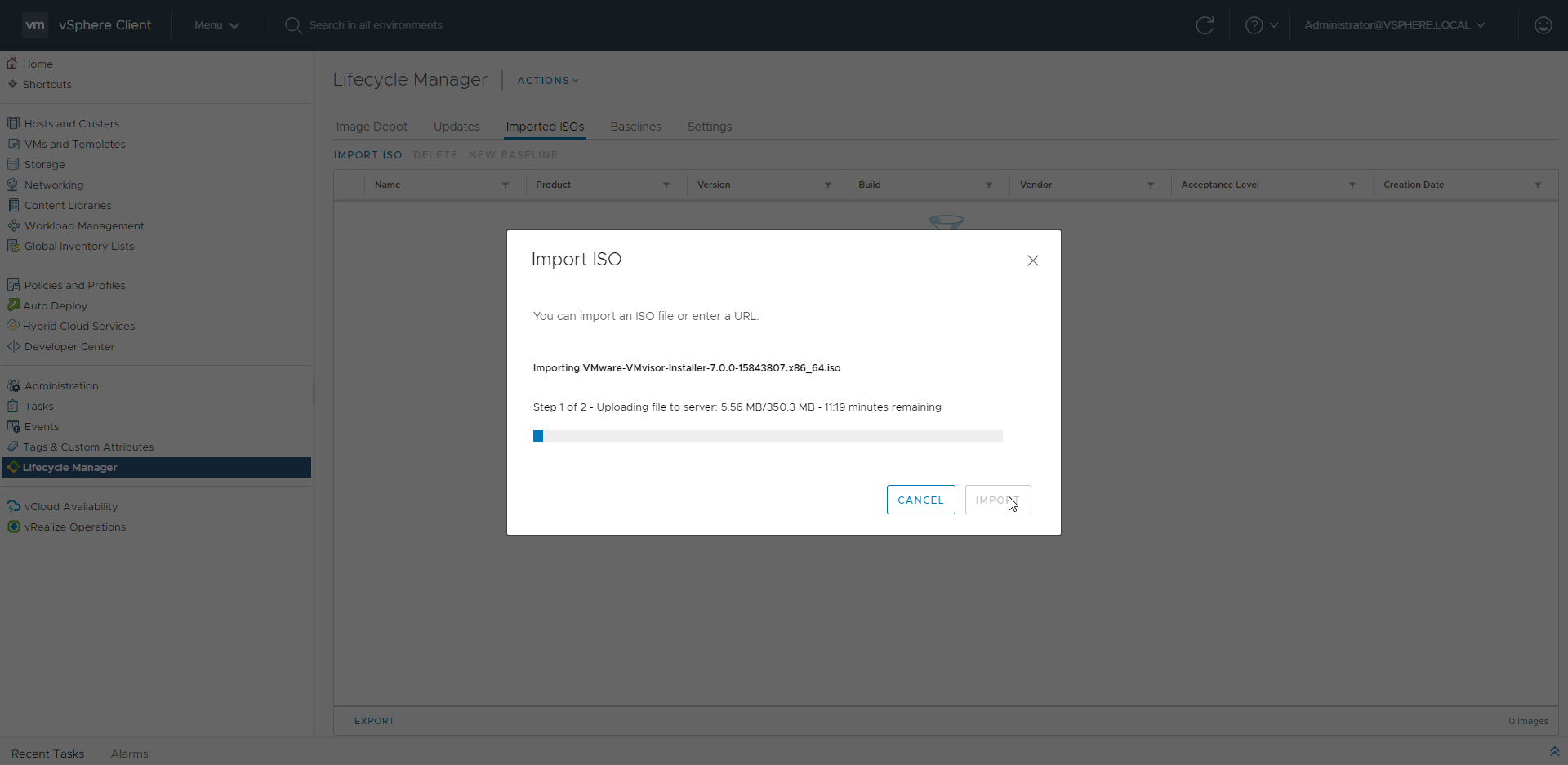Click the upload progress bar
The image size is (1568, 765).
click(768, 436)
